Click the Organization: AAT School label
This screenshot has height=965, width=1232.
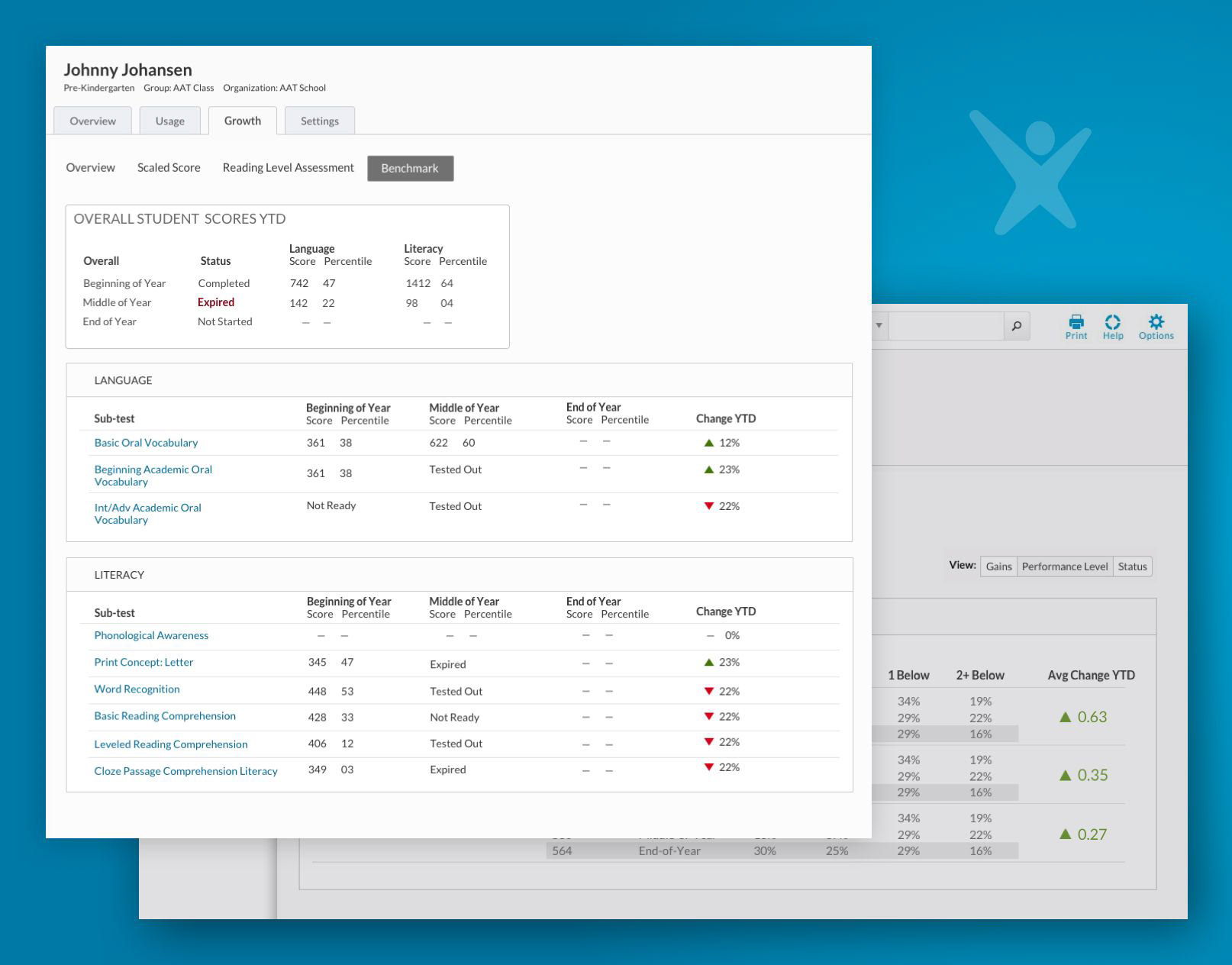274,88
